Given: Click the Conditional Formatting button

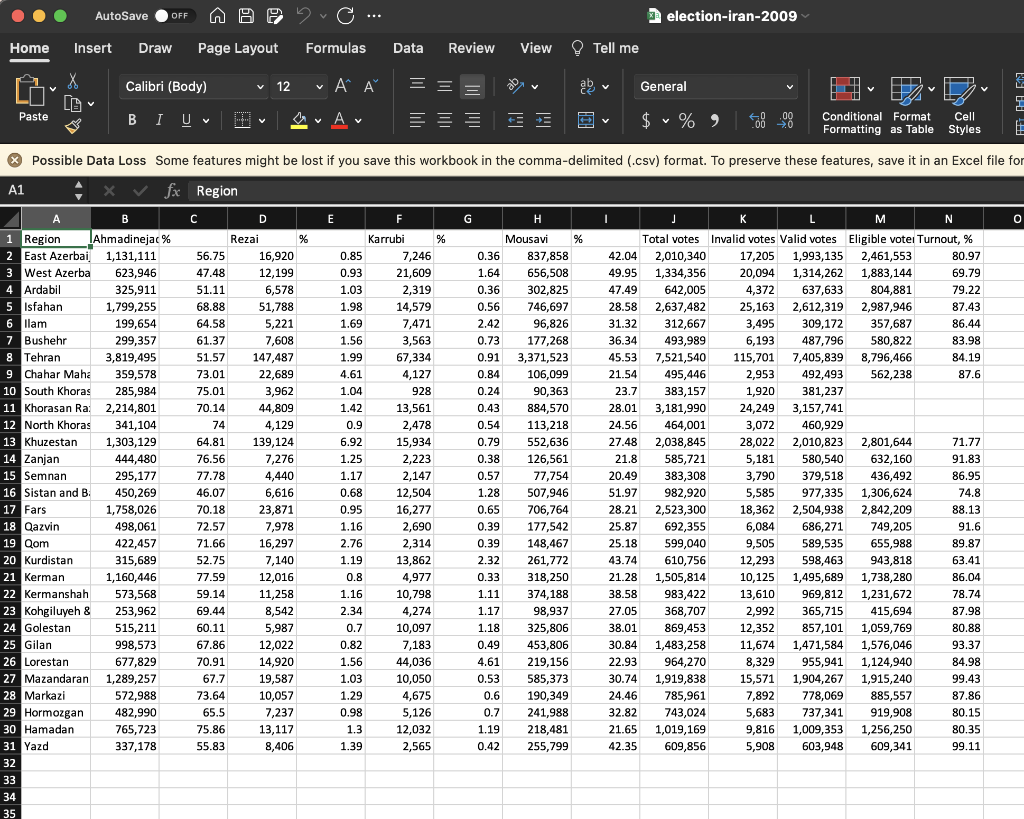Looking at the screenshot, I should [851, 105].
